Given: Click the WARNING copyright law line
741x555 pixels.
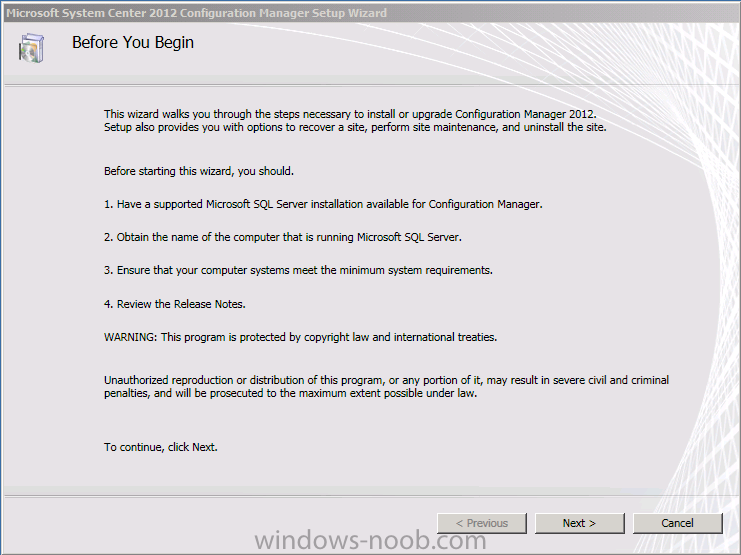Looking at the screenshot, I should (x=301, y=337).
